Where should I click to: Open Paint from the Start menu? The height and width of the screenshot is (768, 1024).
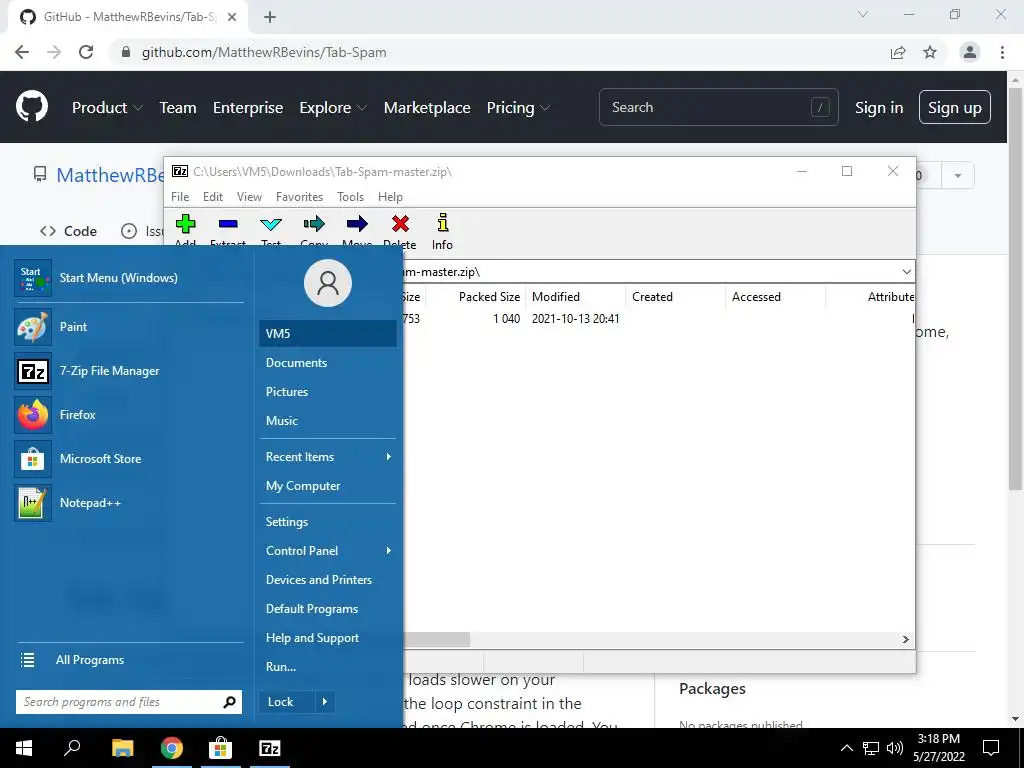[x=129, y=327]
